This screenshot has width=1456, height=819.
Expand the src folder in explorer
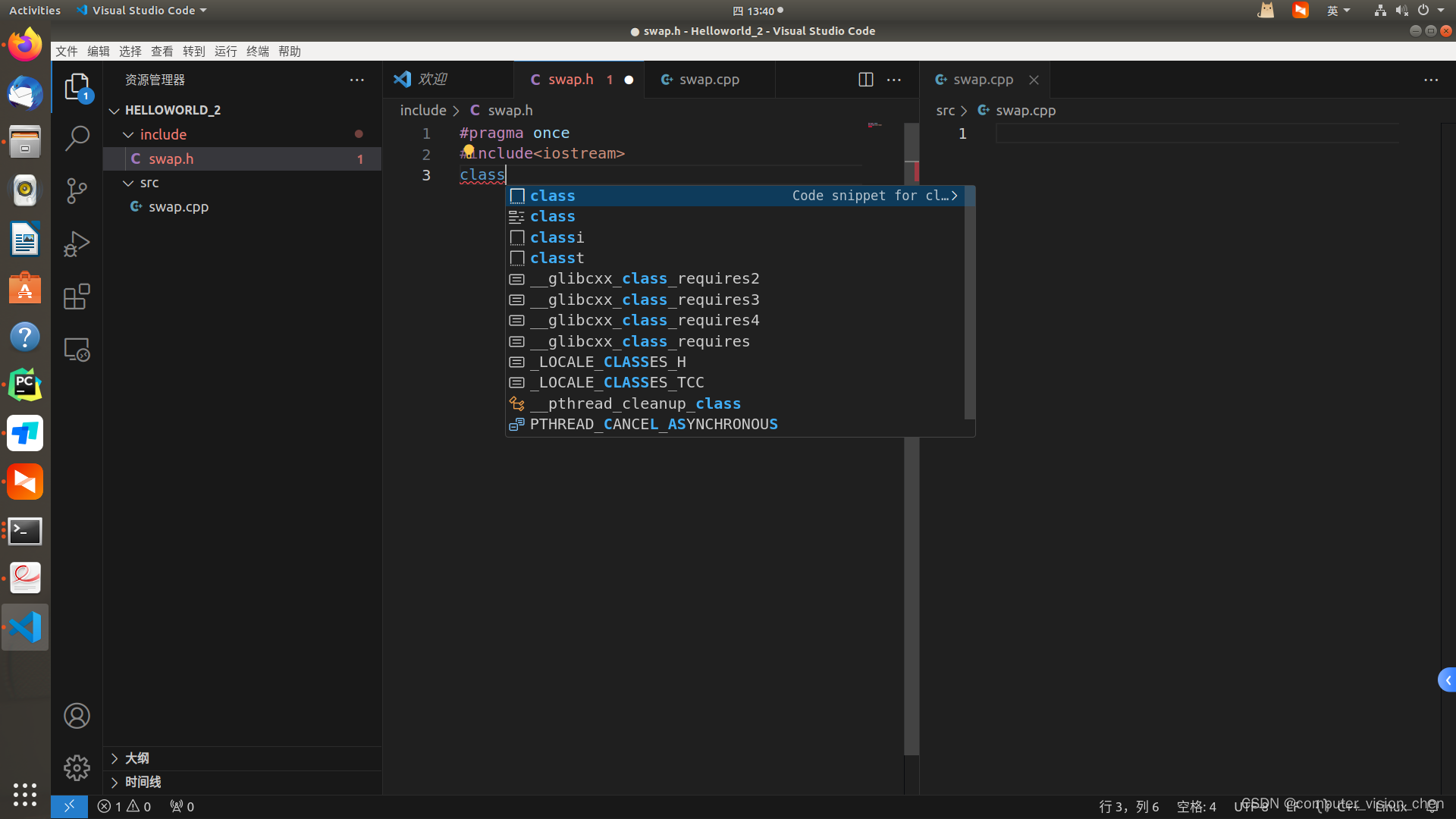point(148,182)
